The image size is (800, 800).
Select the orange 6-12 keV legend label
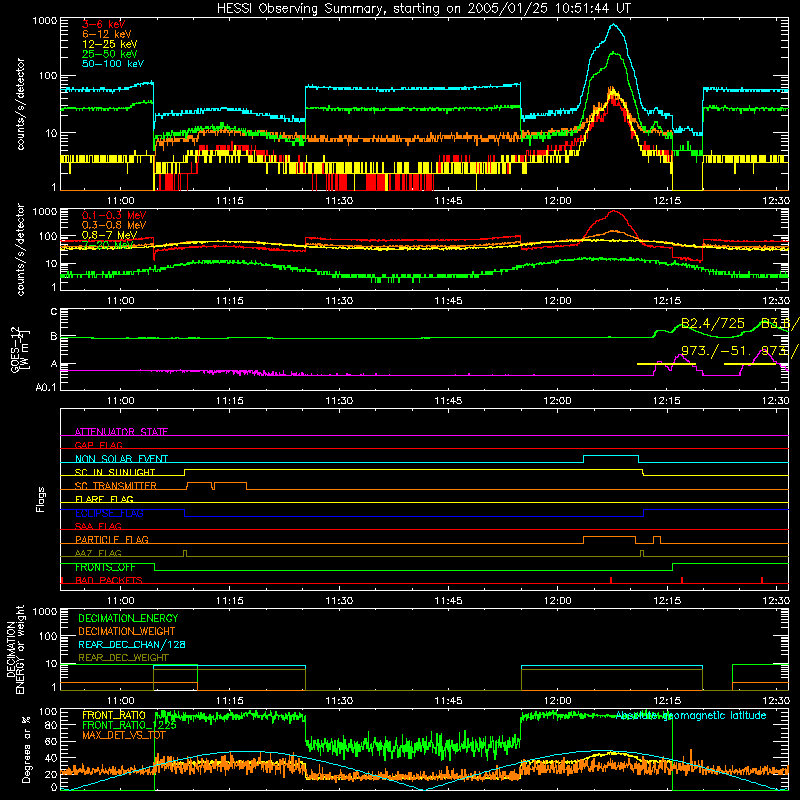(107, 34)
